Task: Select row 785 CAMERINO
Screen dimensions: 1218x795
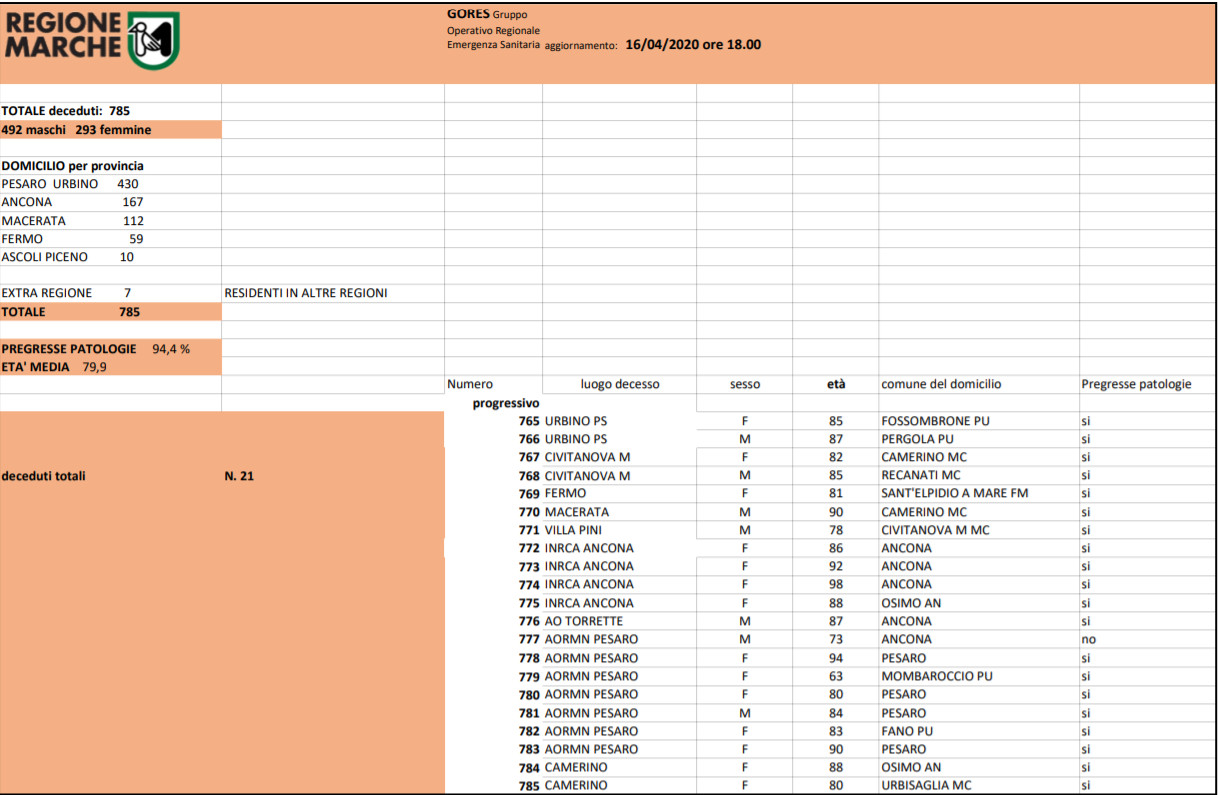Action: click(x=830, y=786)
